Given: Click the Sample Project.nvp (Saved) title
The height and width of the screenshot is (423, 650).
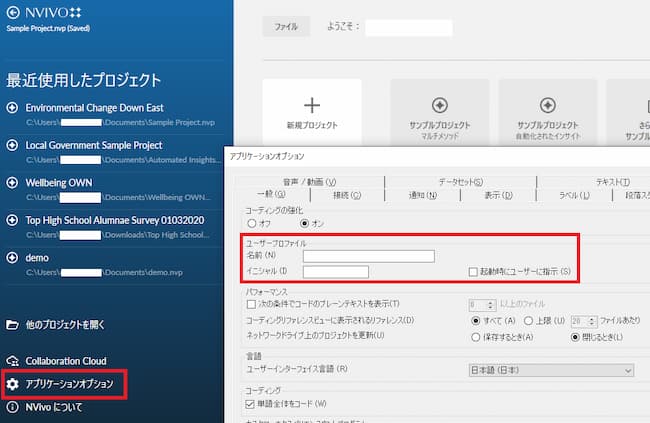Looking at the screenshot, I should pos(48,28).
